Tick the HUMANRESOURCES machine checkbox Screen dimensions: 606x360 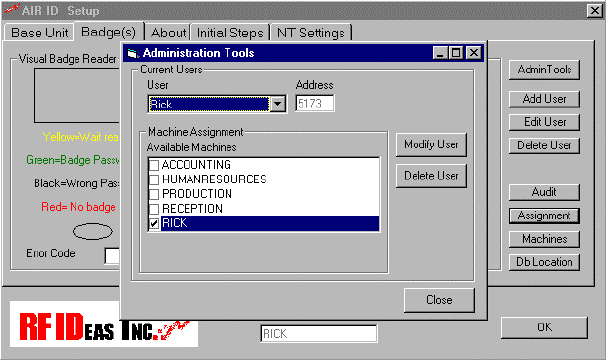pyautogui.click(x=154, y=179)
